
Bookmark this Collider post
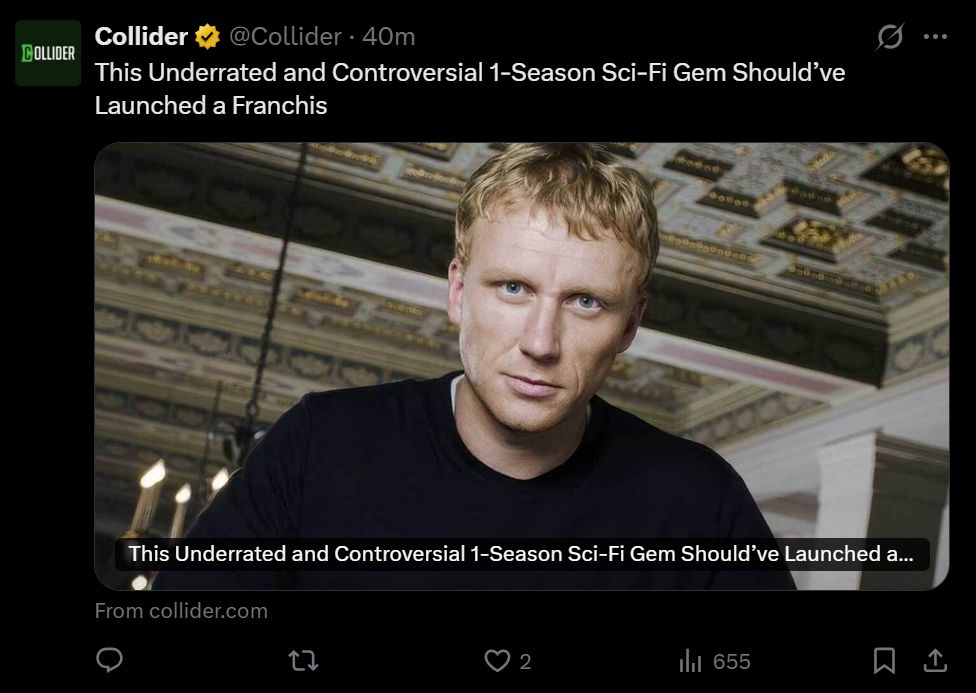[x=884, y=661]
